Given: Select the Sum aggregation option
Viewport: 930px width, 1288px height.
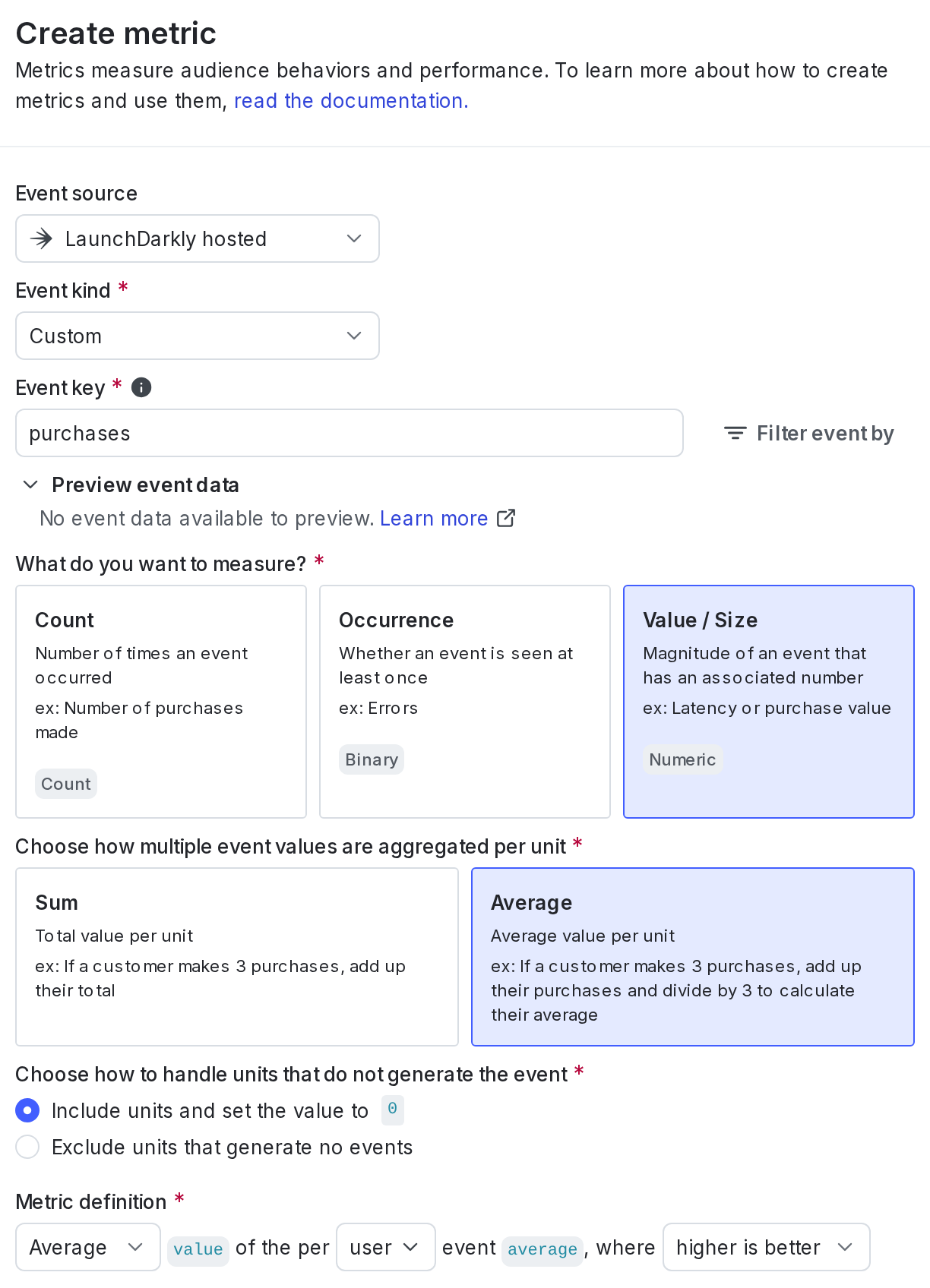Looking at the screenshot, I should click(x=237, y=957).
